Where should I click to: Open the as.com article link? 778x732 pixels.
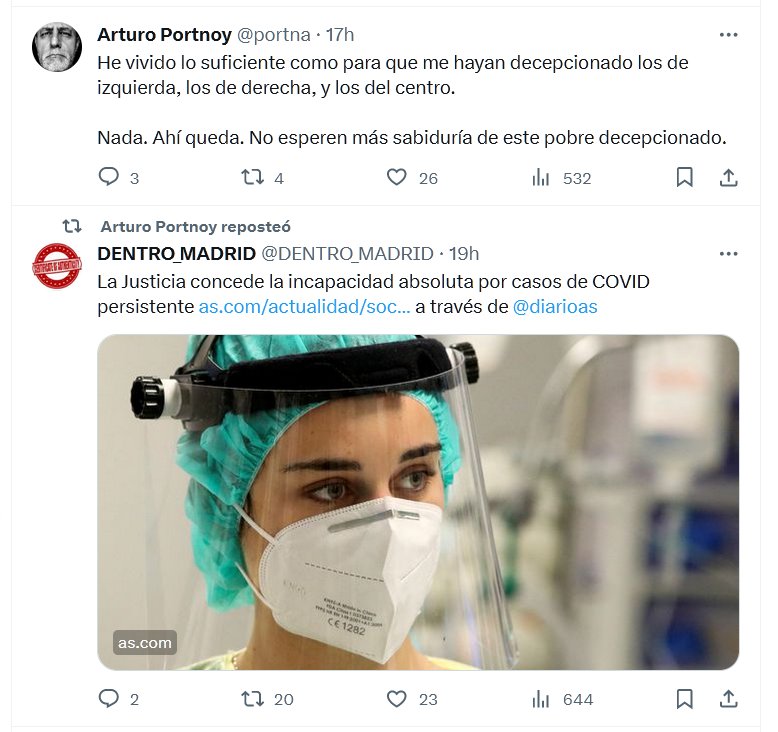[x=304, y=307]
